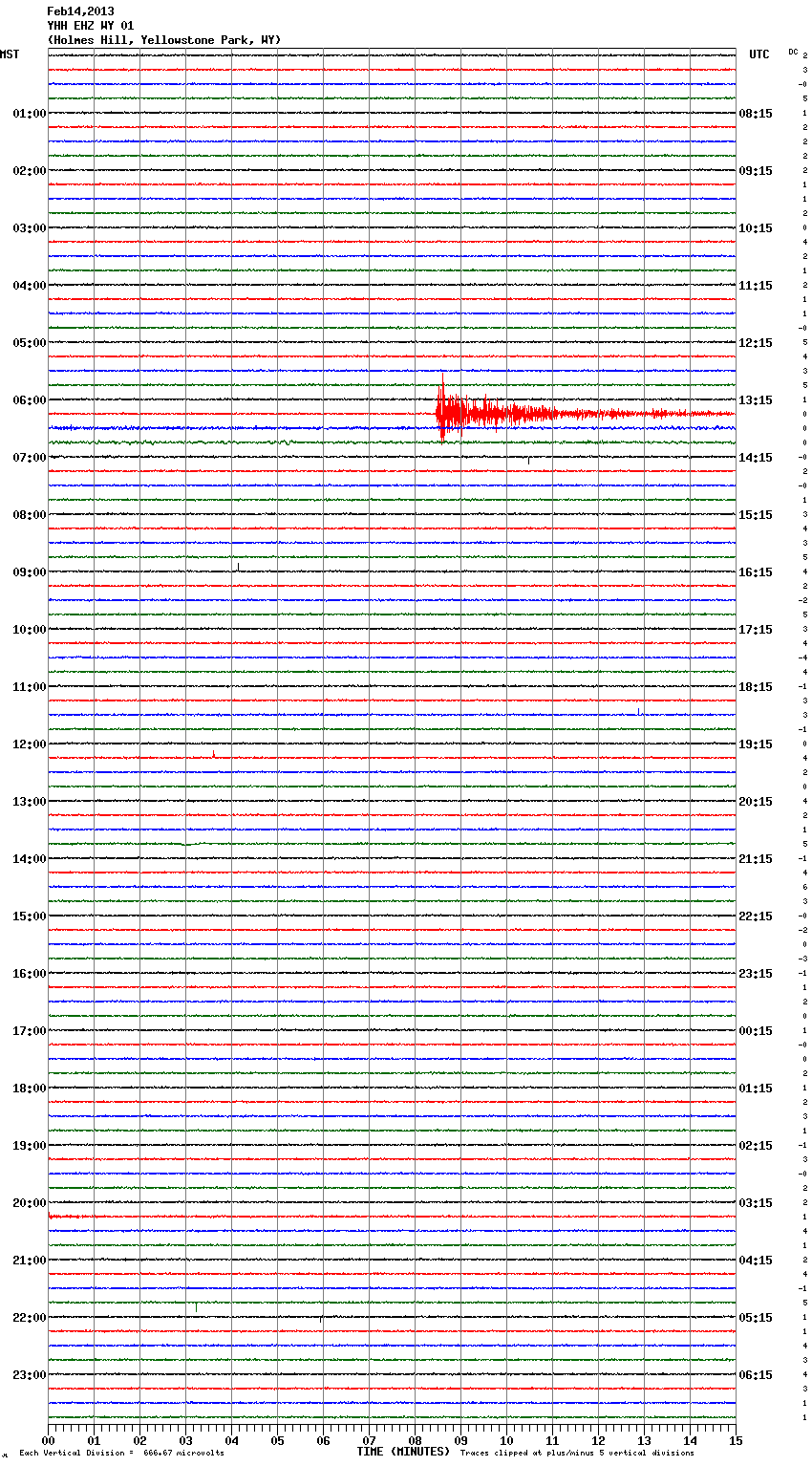Screen dimensions: 812x1466
Task: Click the 22:15 UTC time label
Action: 756,916
